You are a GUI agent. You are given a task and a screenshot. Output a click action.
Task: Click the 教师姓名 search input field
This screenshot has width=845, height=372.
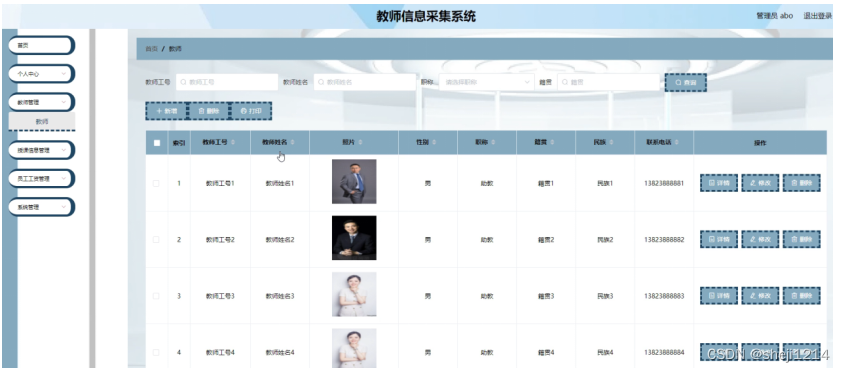[x=364, y=82]
